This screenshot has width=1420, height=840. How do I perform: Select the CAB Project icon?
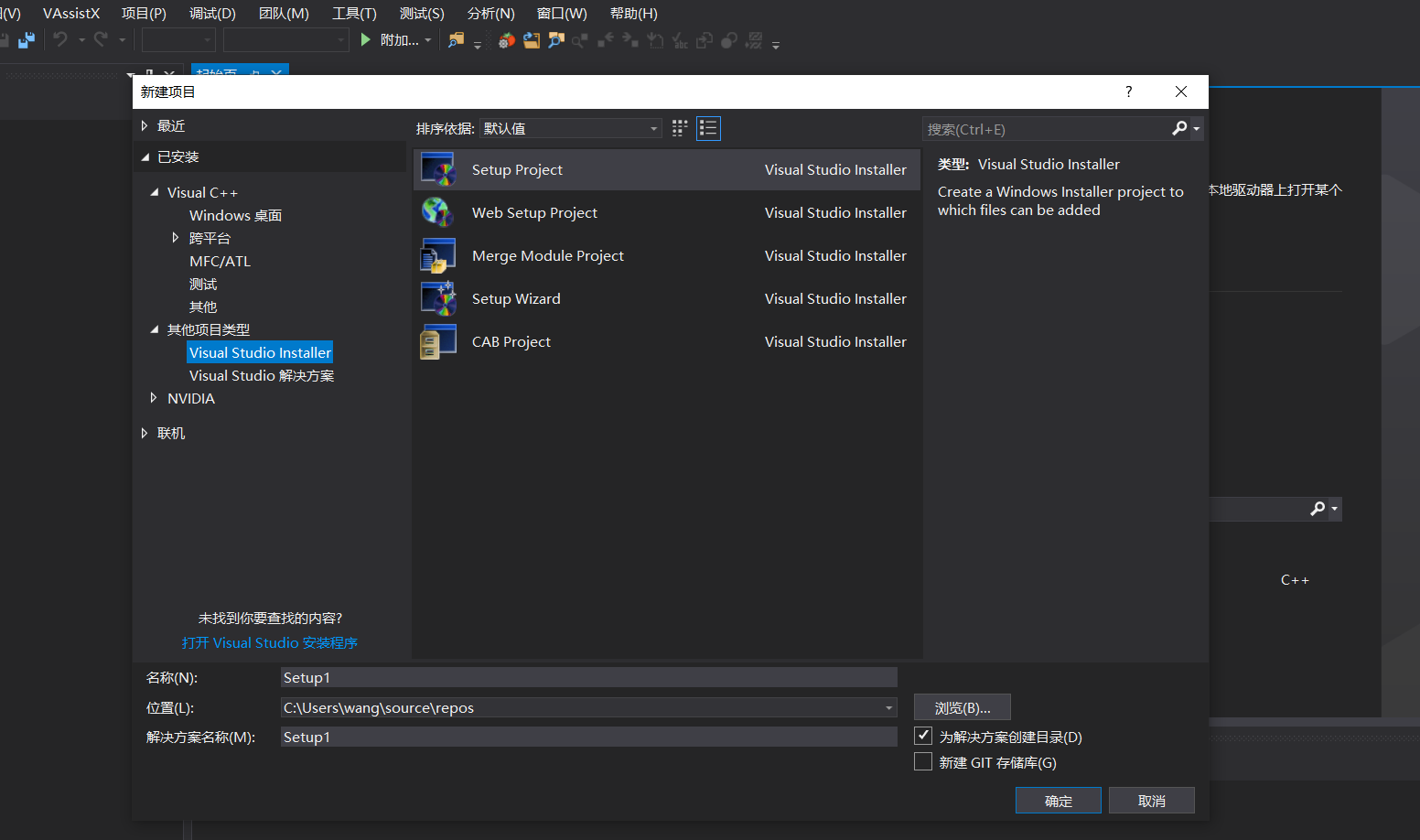click(438, 342)
